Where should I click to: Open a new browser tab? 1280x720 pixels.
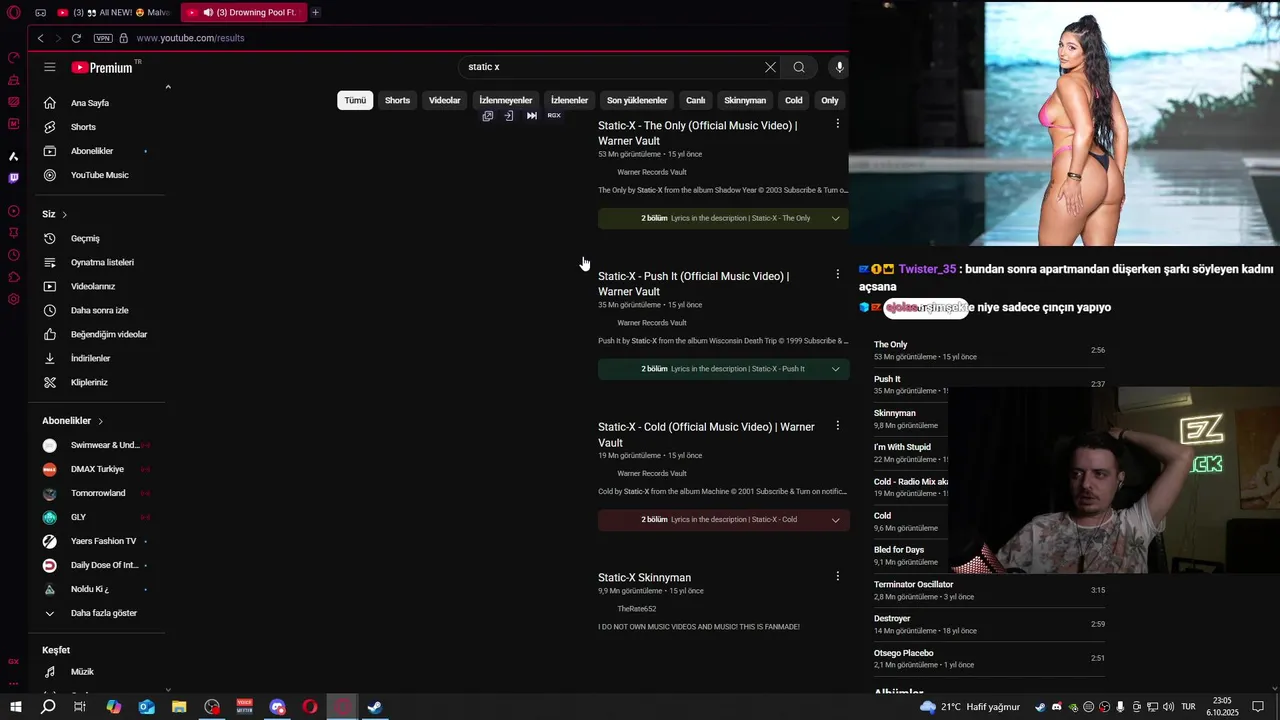coord(315,12)
